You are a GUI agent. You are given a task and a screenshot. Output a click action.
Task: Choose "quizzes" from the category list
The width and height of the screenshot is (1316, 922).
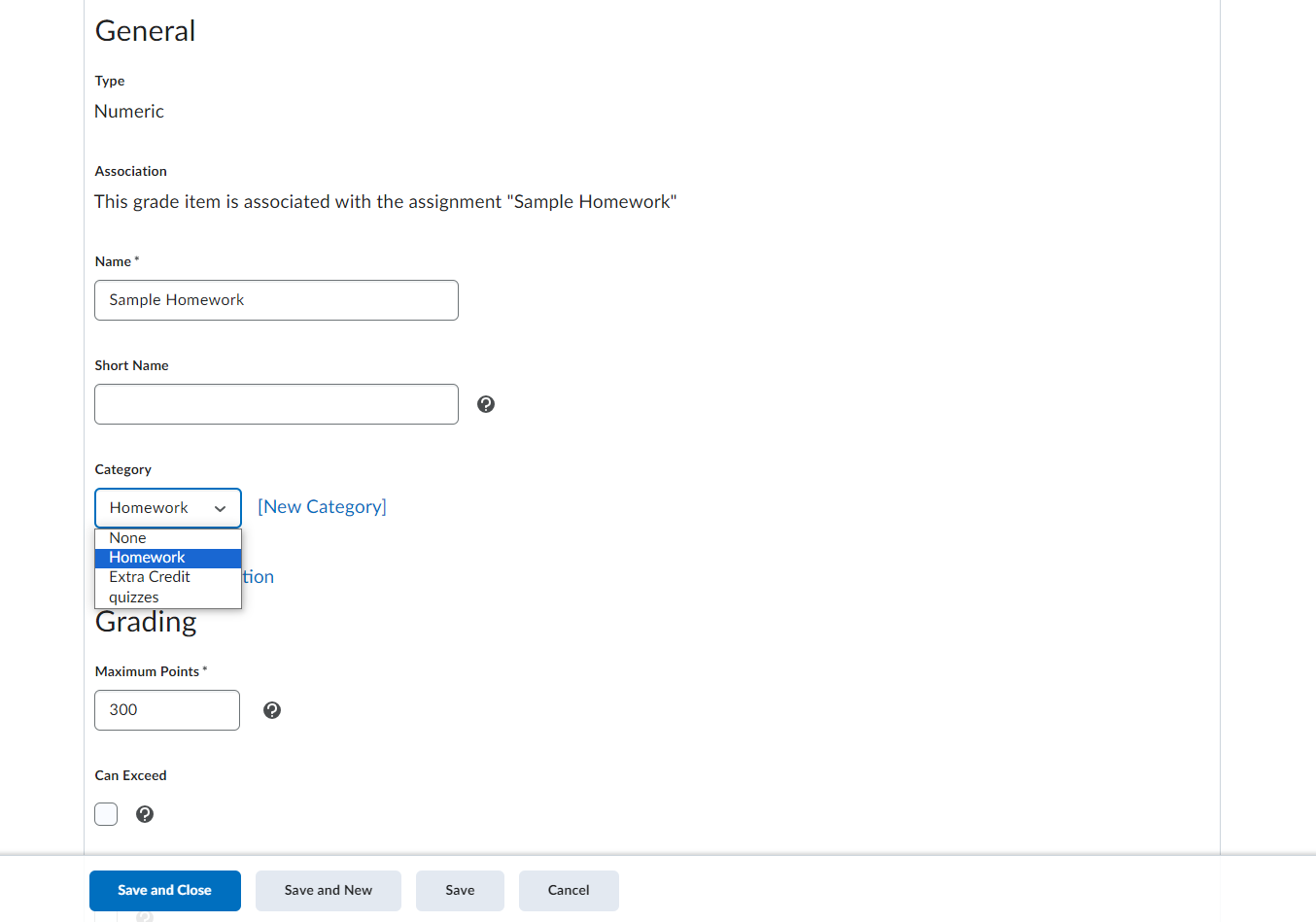133,597
